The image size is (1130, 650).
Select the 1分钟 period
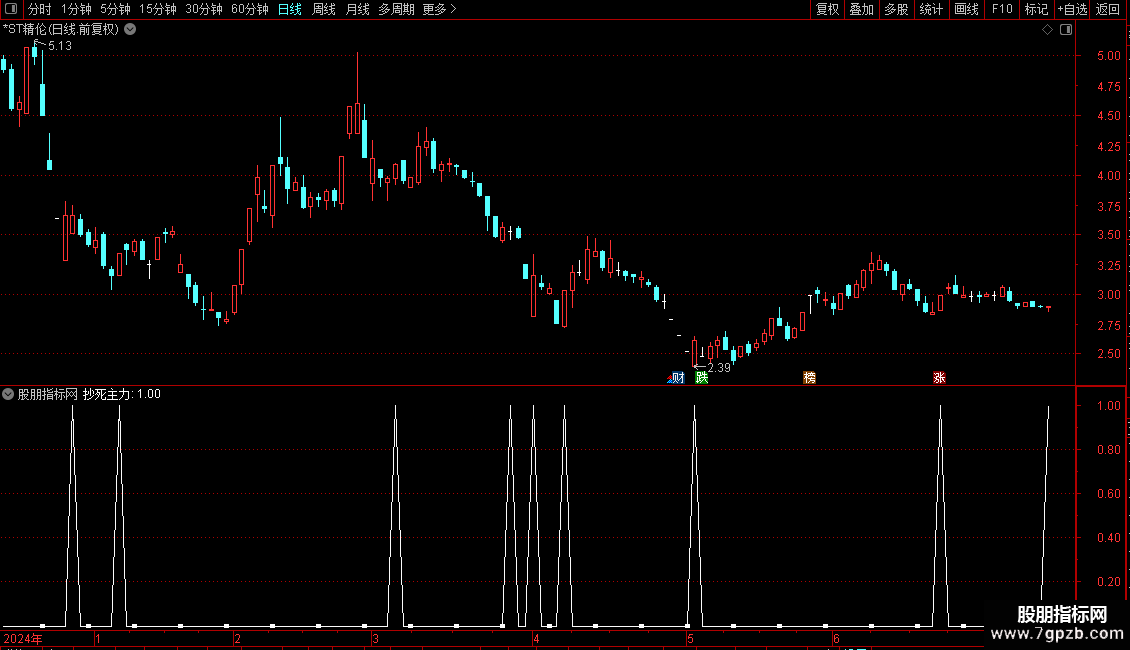76,9
